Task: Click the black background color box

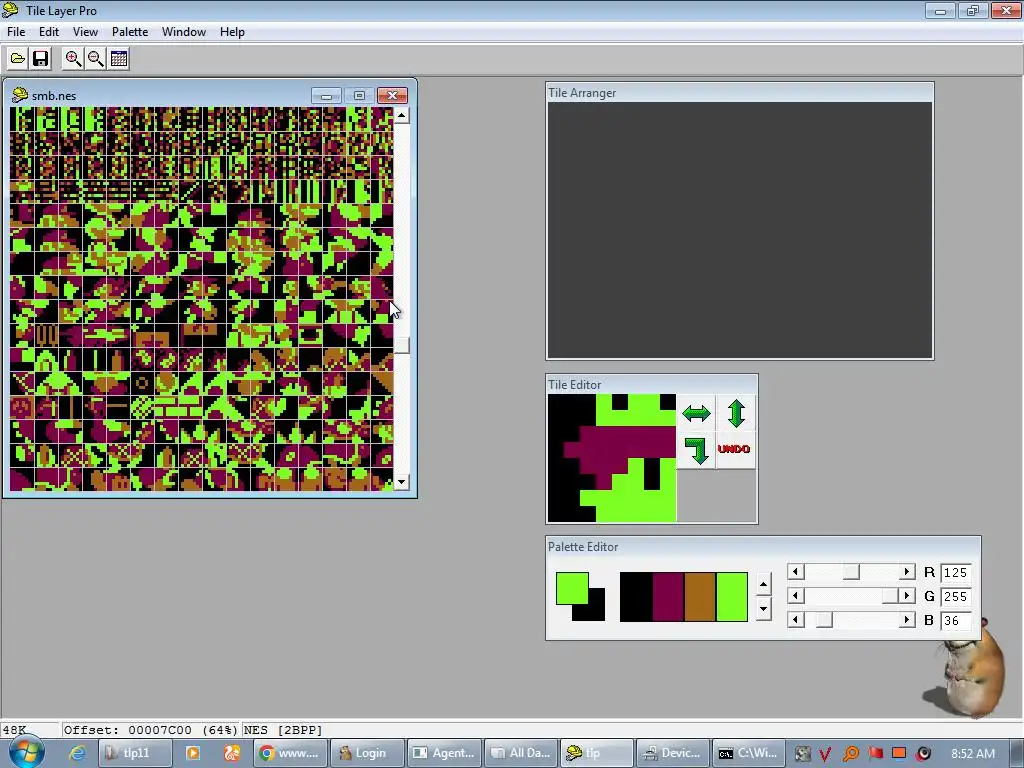Action: click(596, 612)
